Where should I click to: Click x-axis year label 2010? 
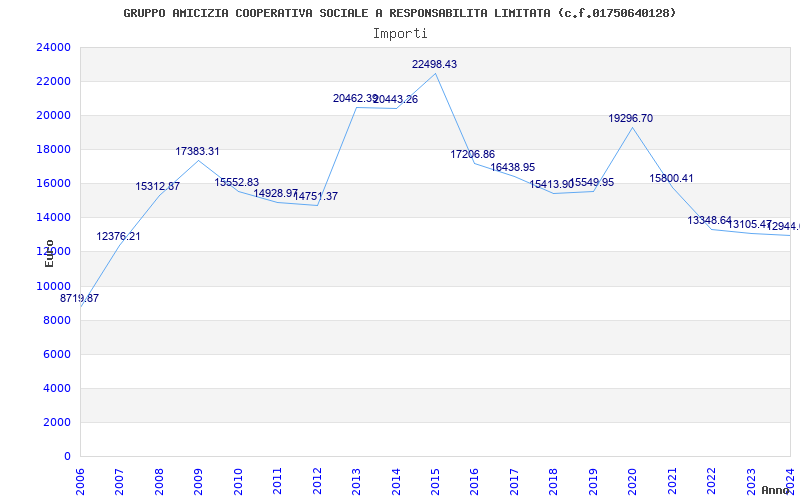pos(238,481)
